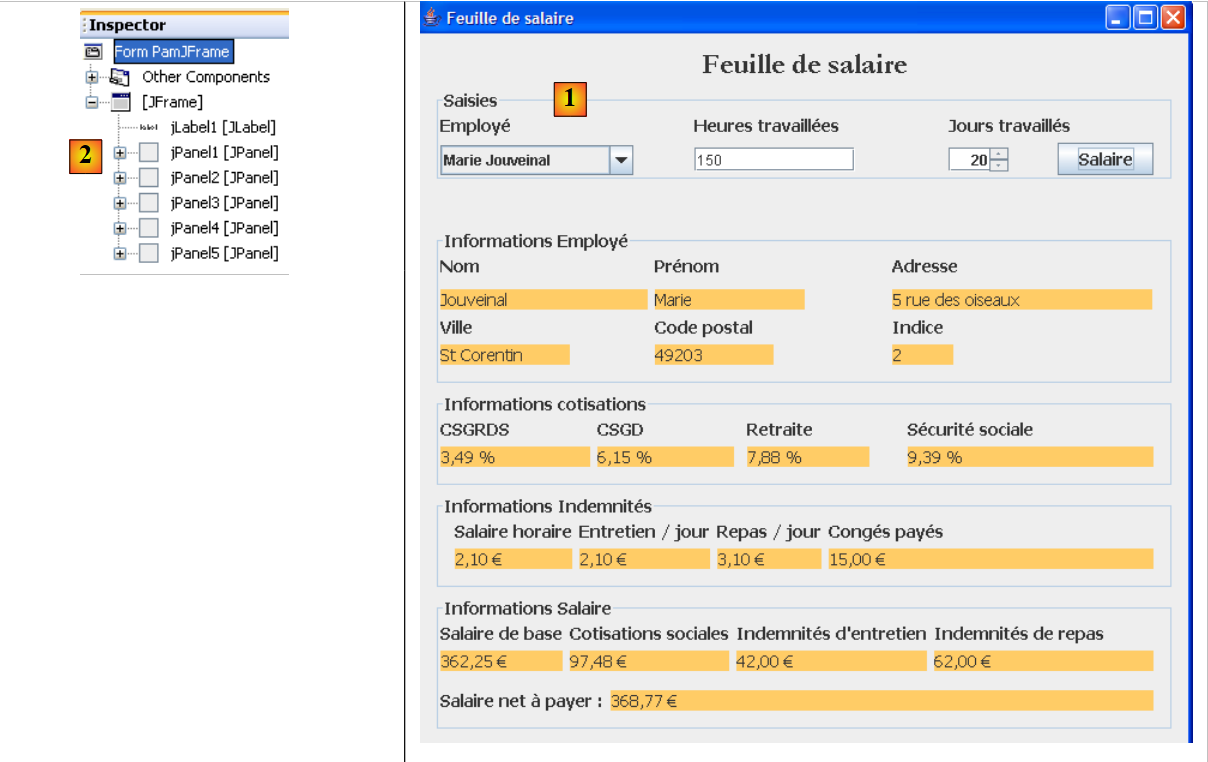
Task: Expand the jPanel5 tree node
Action: [120, 254]
